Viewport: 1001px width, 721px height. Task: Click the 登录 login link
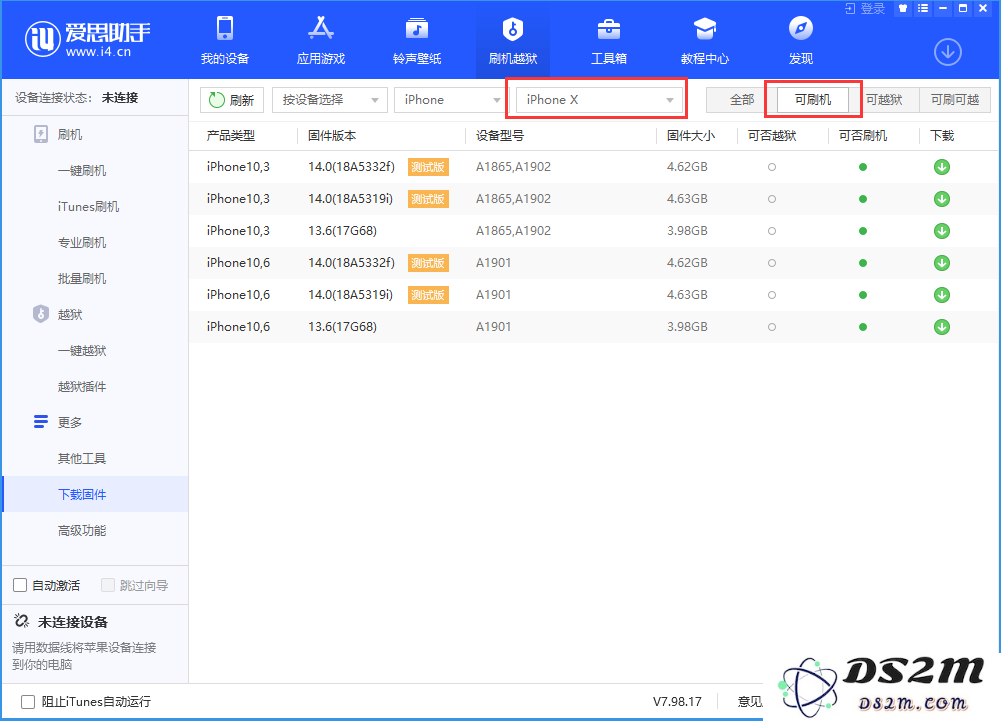(x=873, y=8)
